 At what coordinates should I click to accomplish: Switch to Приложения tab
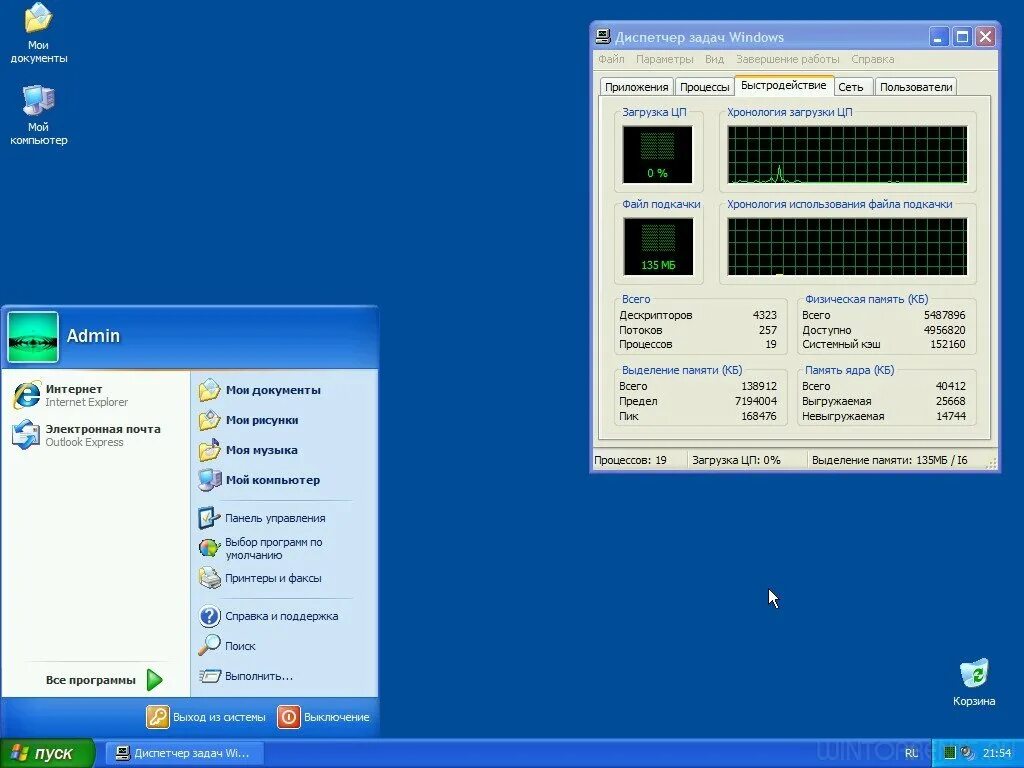(x=636, y=87)
